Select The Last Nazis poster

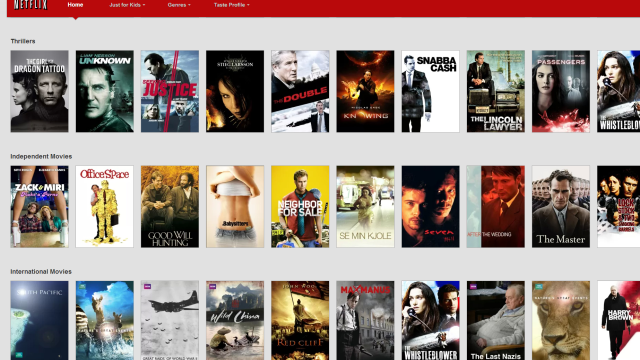496,320
